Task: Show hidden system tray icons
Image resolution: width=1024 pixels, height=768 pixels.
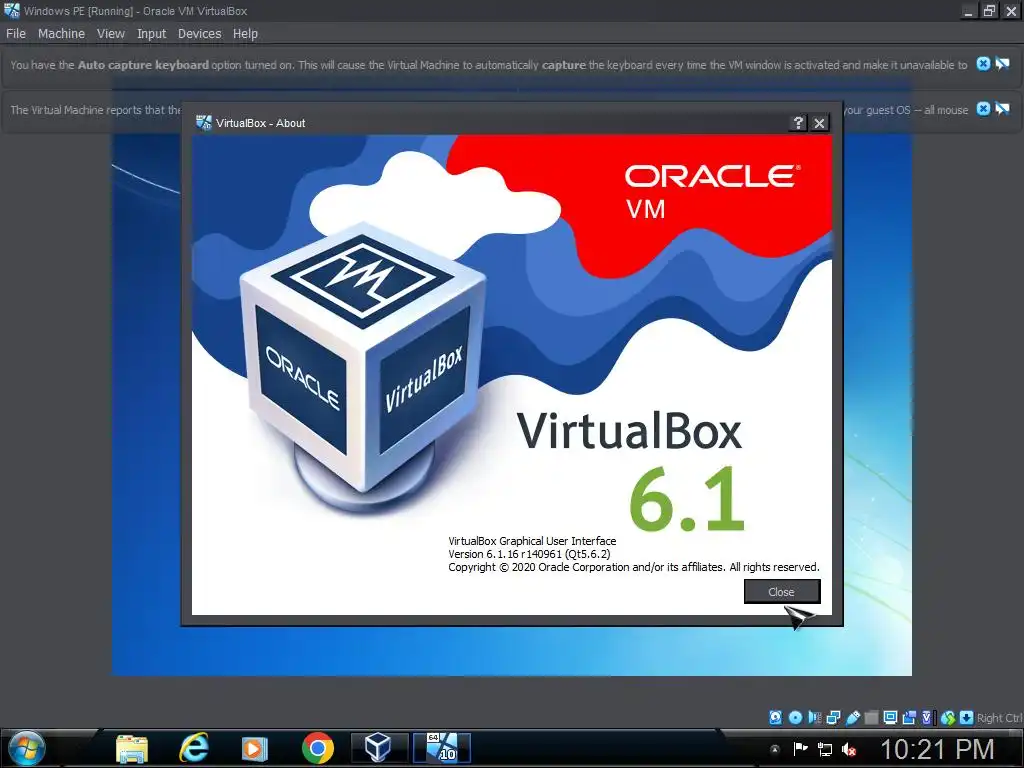Action: click(x=775, y=750)
